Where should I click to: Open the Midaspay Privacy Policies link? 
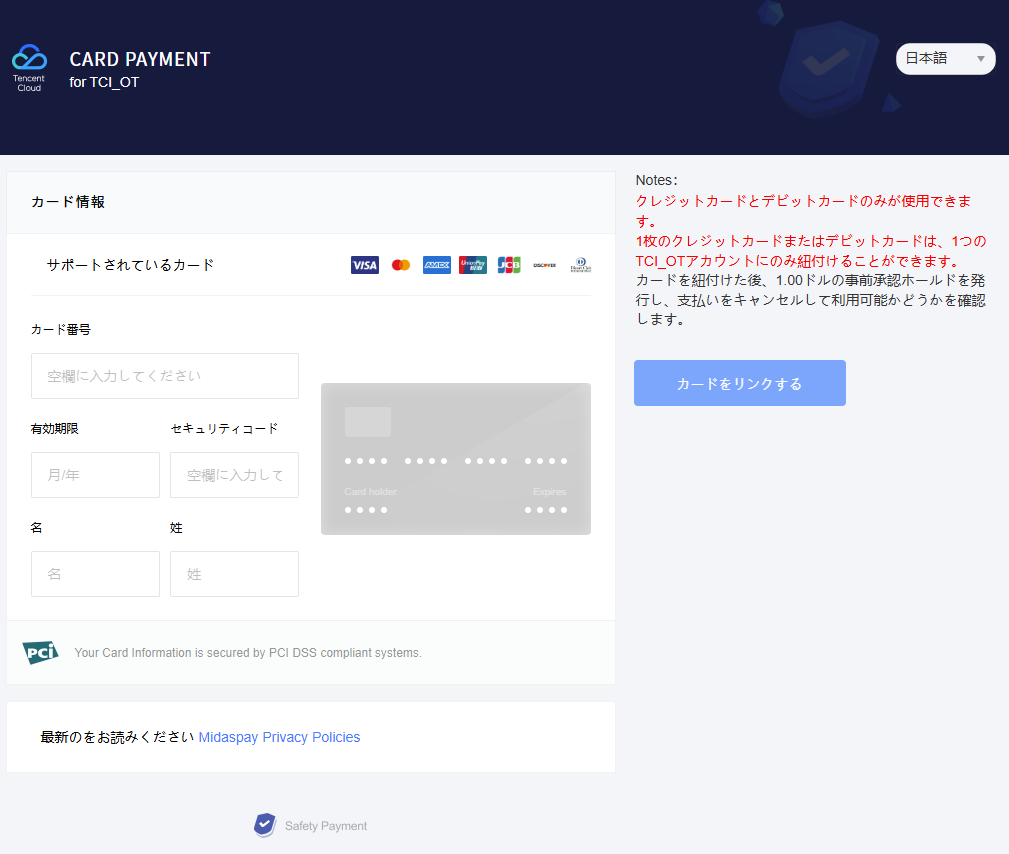279,737
